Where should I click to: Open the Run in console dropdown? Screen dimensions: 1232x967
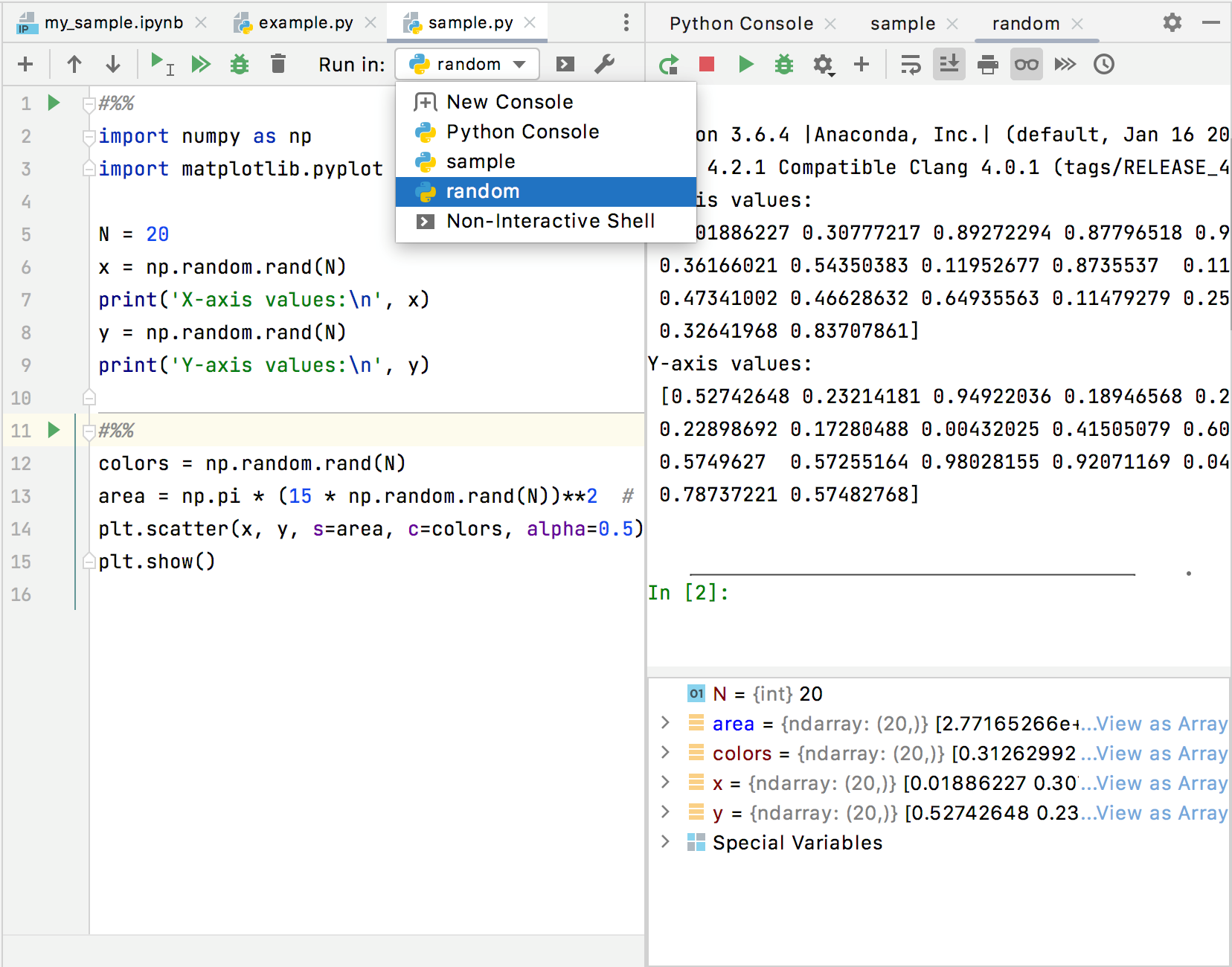pyautogui.click(x=467, y=64)
